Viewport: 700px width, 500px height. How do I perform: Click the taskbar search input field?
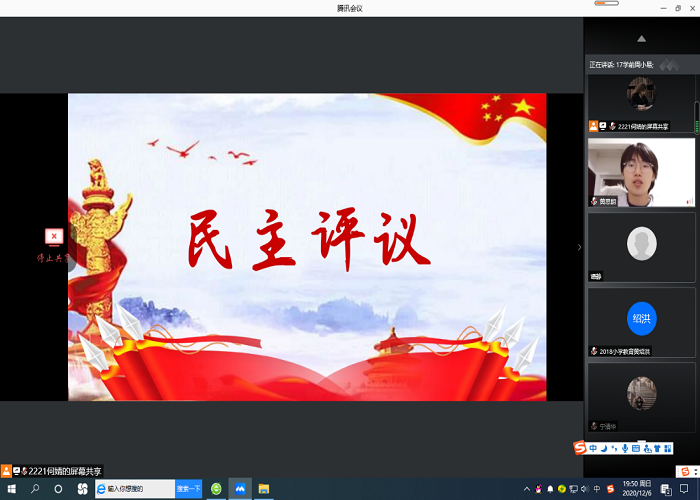tap(138, 489)
